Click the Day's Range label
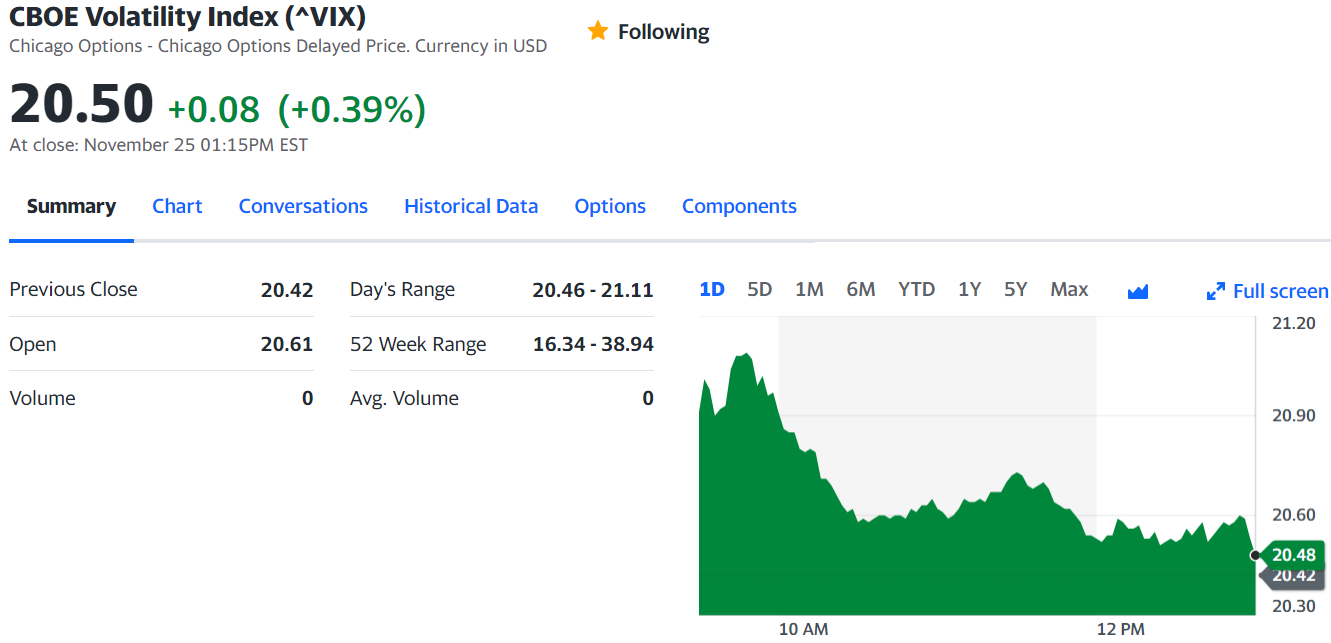 (x=402, y=290)
